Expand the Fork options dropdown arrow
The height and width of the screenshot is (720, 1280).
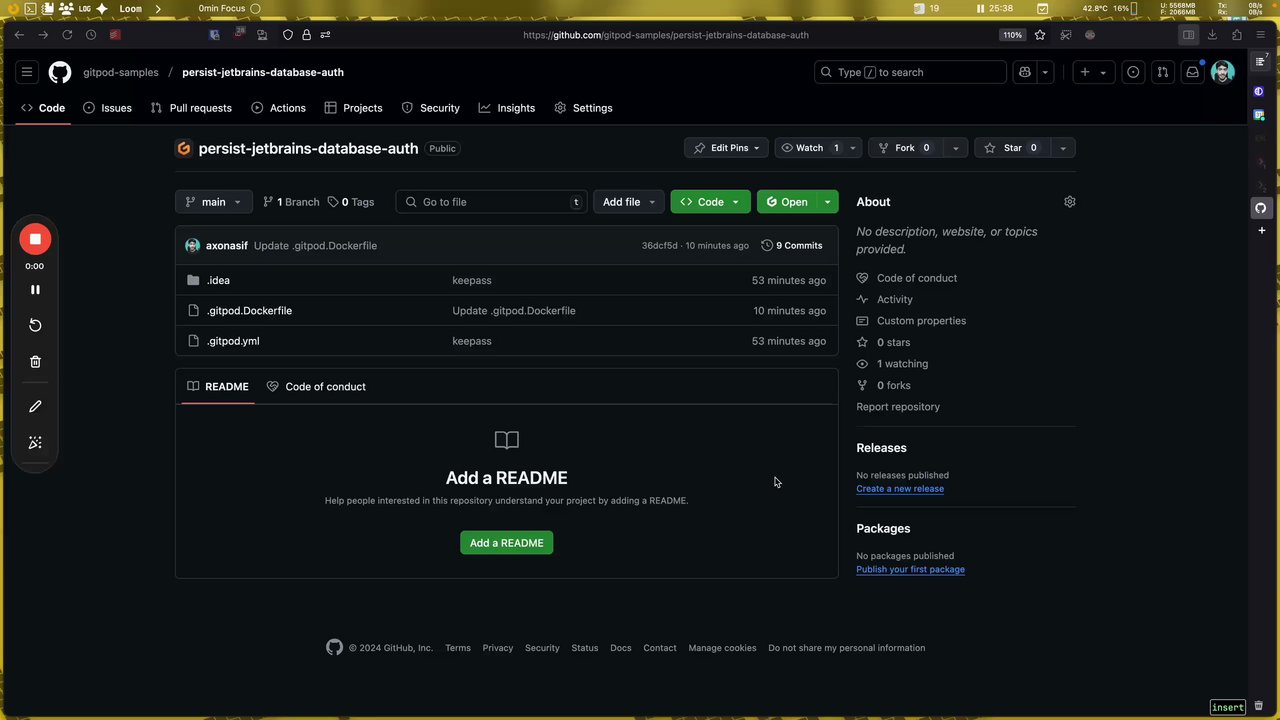(956, 148)
